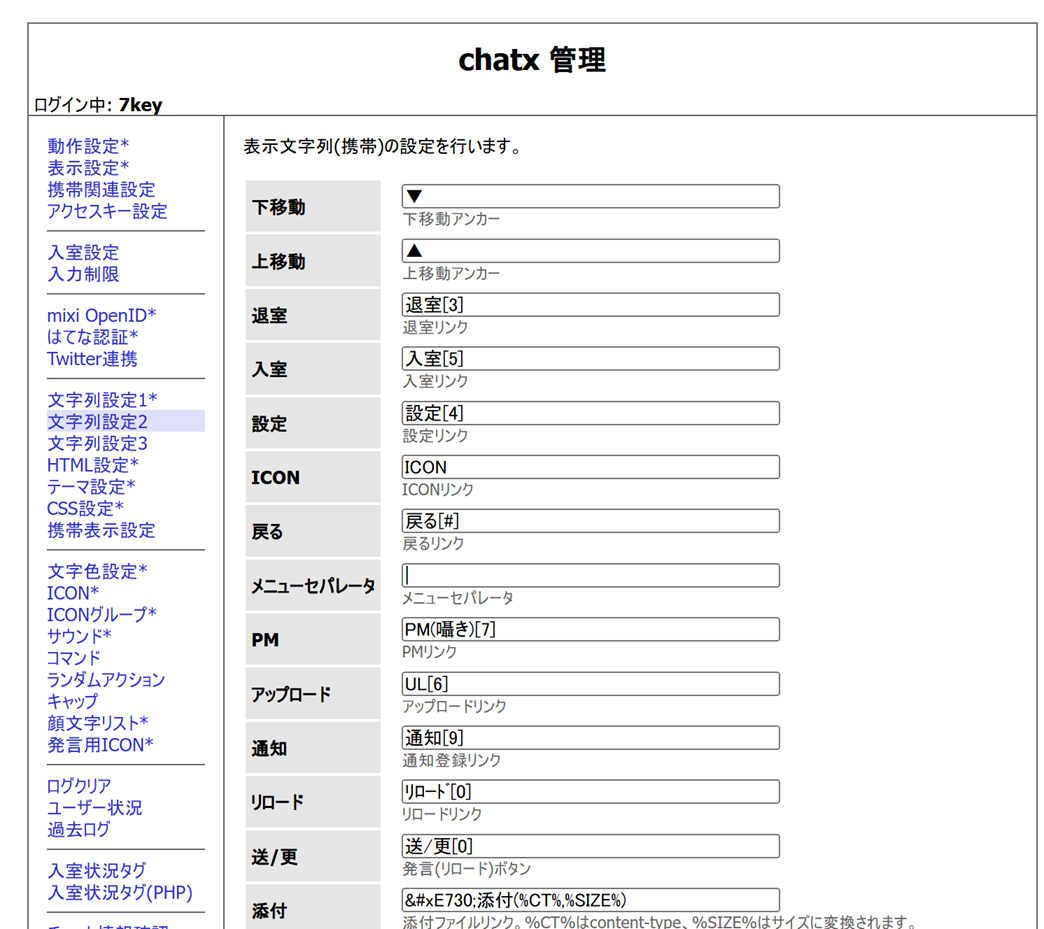This screenshot has height=929, width=1044.
Task: Switch to 文字列設定3 page
Action: click(x=97, y=443)
